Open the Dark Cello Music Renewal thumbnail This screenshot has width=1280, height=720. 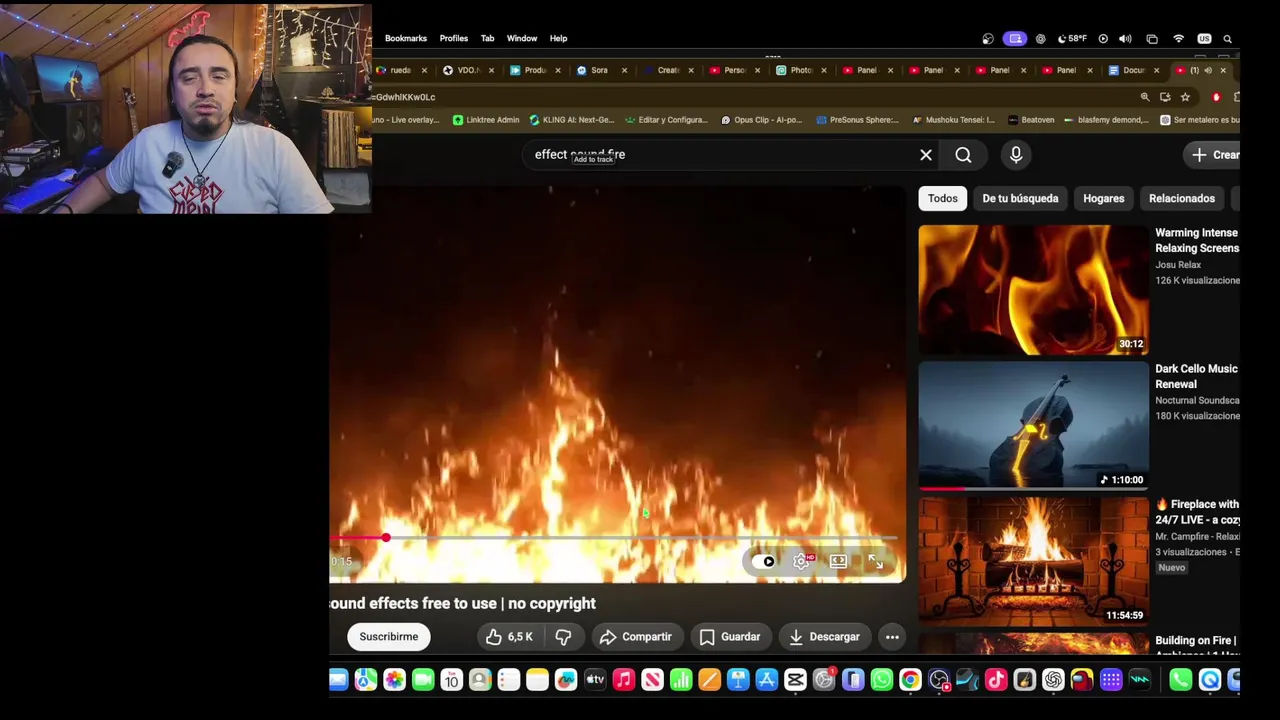pyautogui.click(x=1033, y=426)
